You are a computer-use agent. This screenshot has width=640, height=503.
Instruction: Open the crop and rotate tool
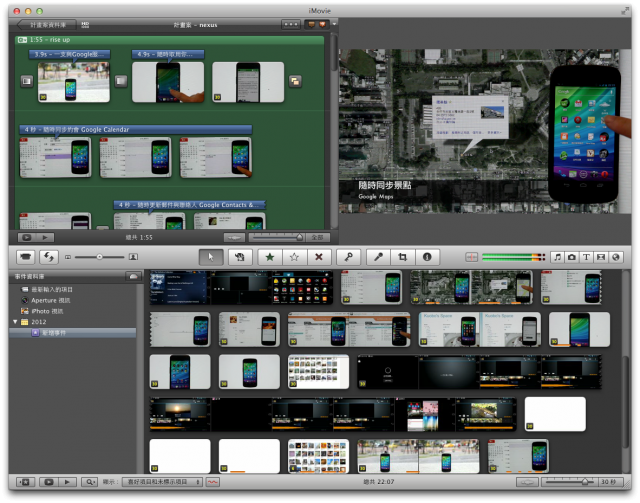tap(403, 257)
